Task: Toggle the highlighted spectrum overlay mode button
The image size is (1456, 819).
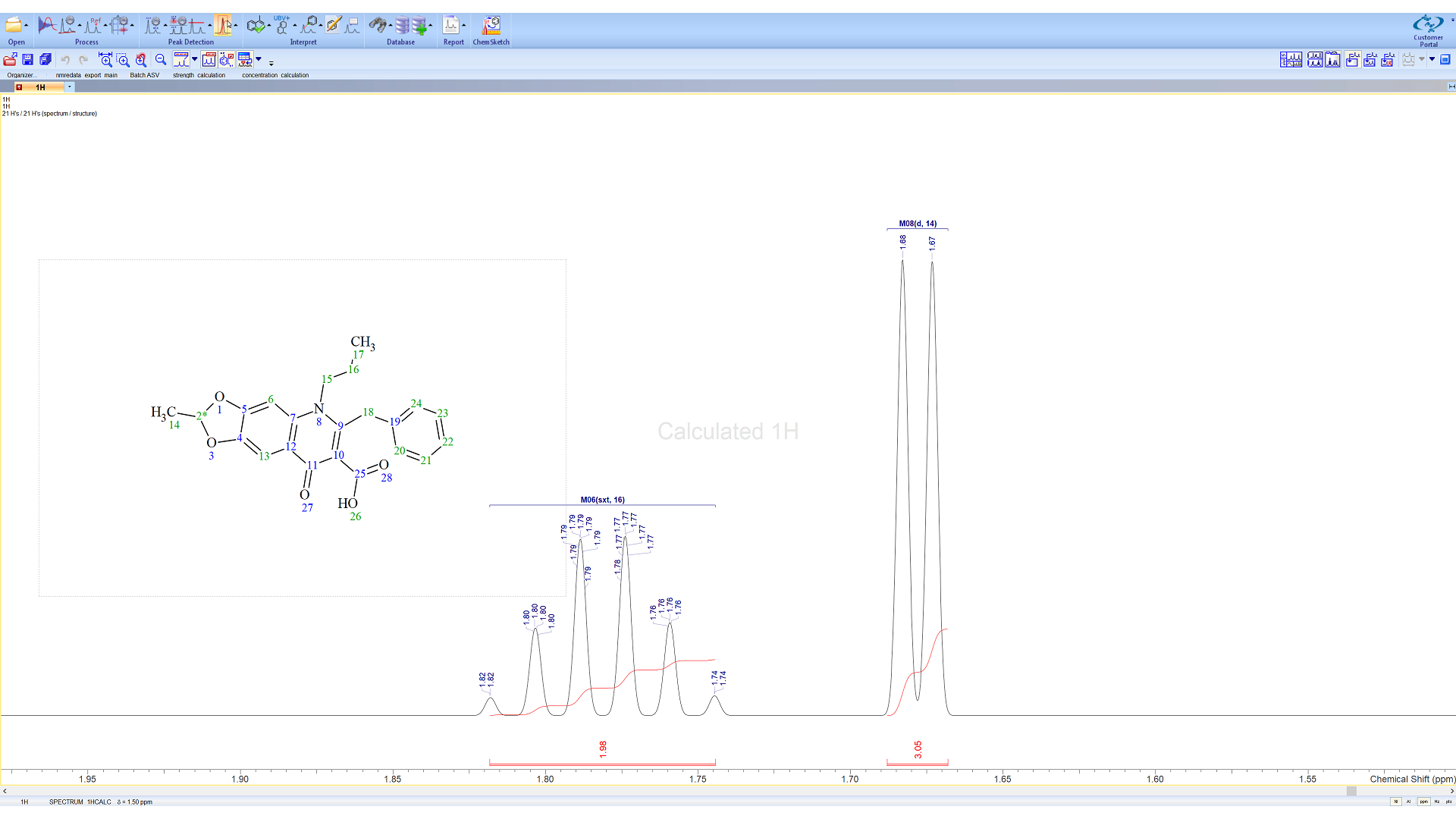Action: click(x=1353, y=59)
